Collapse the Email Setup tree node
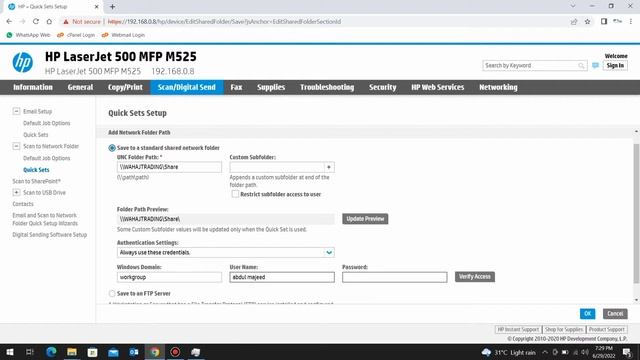Viewport: 640px width, 360px height. [16, 111]
